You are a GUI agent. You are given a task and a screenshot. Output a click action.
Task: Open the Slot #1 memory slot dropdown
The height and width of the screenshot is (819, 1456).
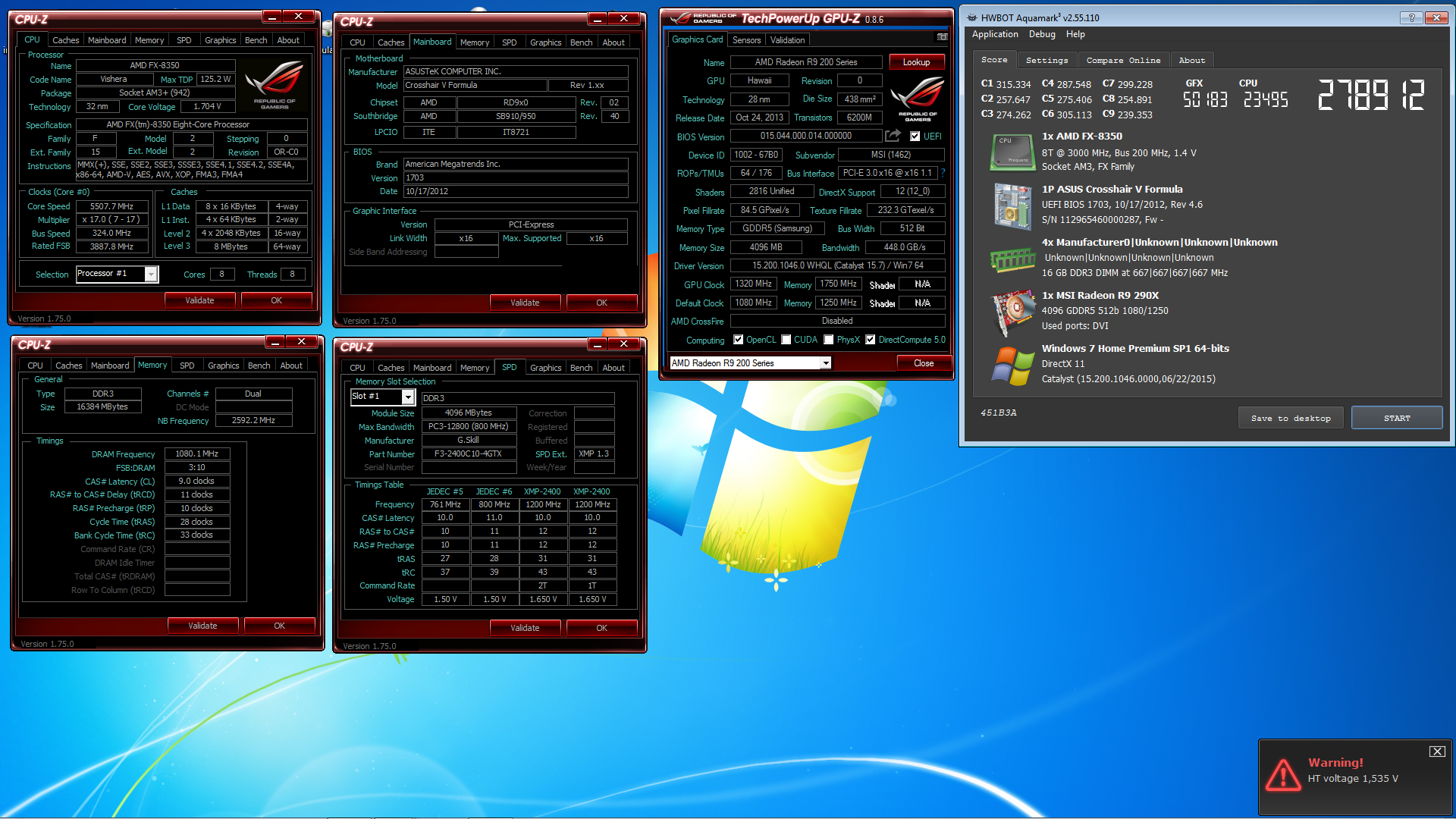click(408, 397)
